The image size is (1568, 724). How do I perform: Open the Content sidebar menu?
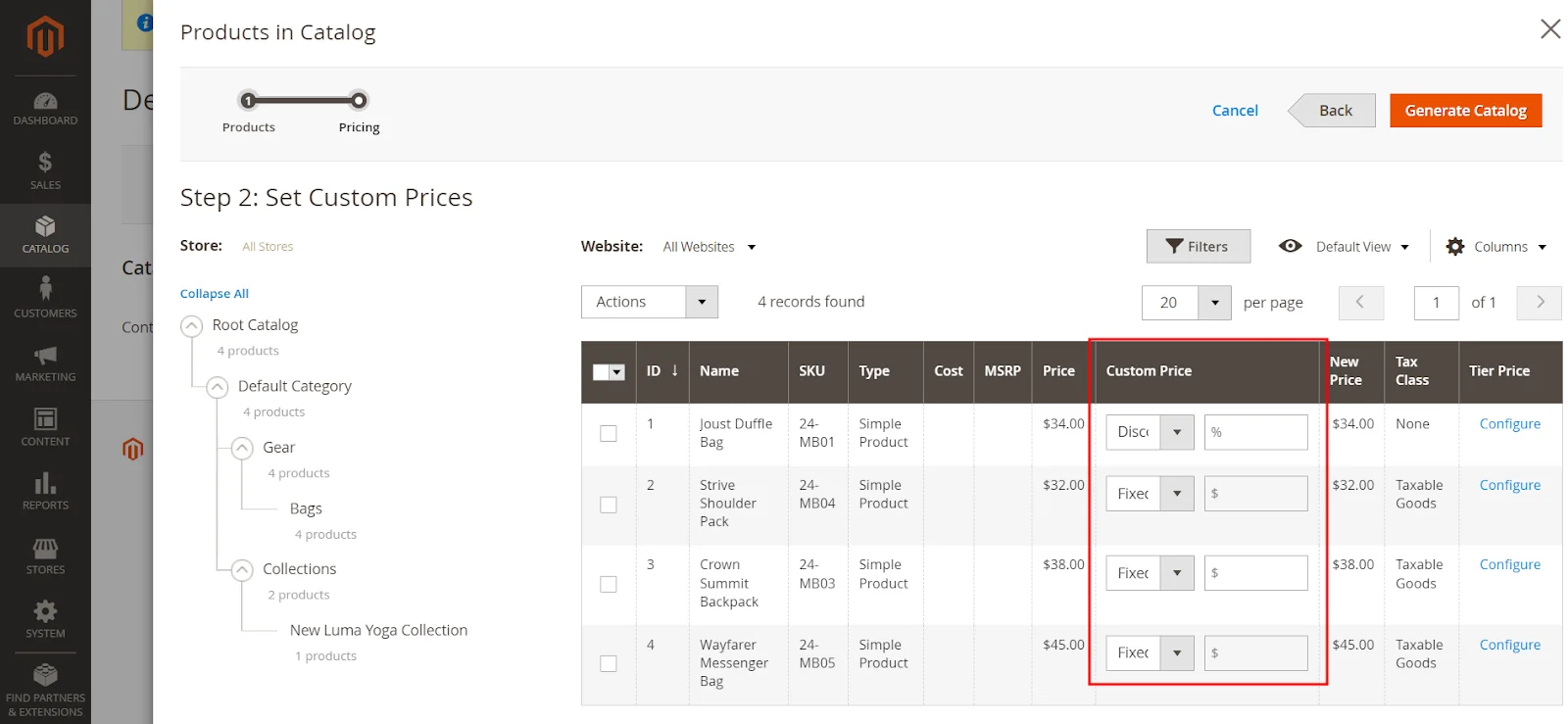pyautogui.click(x=45, y=427)
